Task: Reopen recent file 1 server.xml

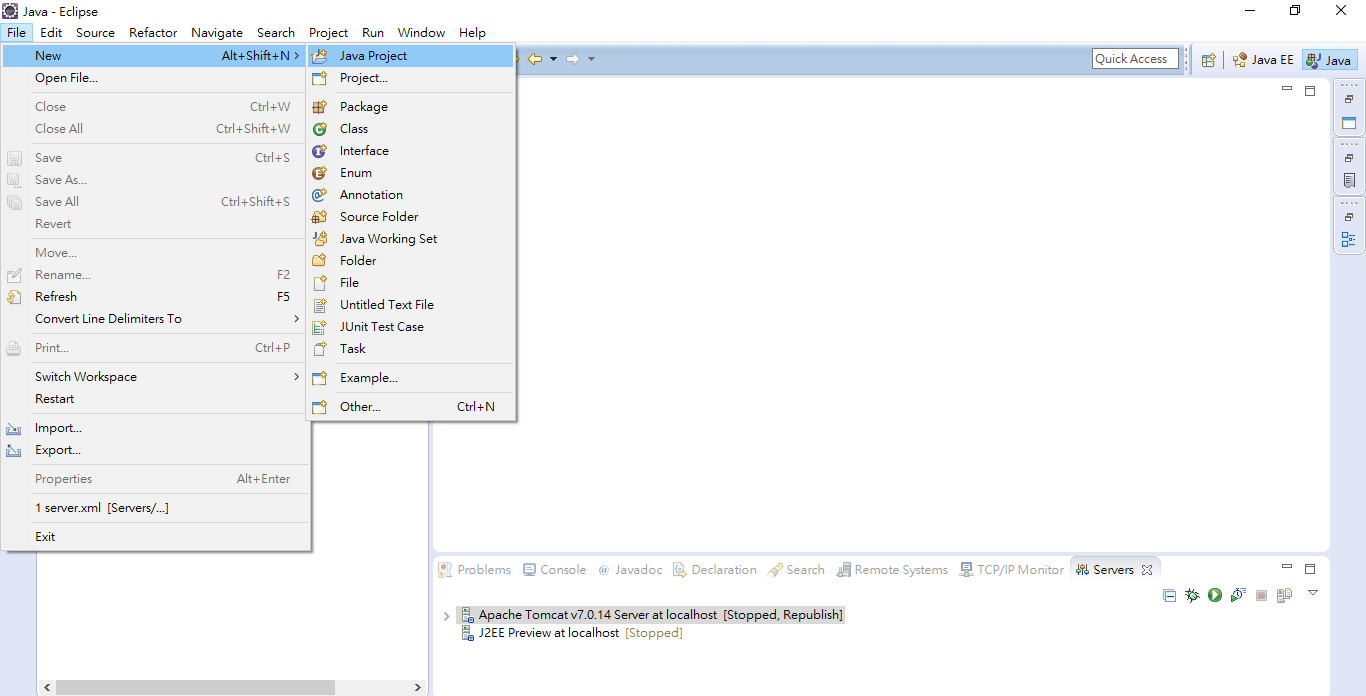Action: click(156, 508)
